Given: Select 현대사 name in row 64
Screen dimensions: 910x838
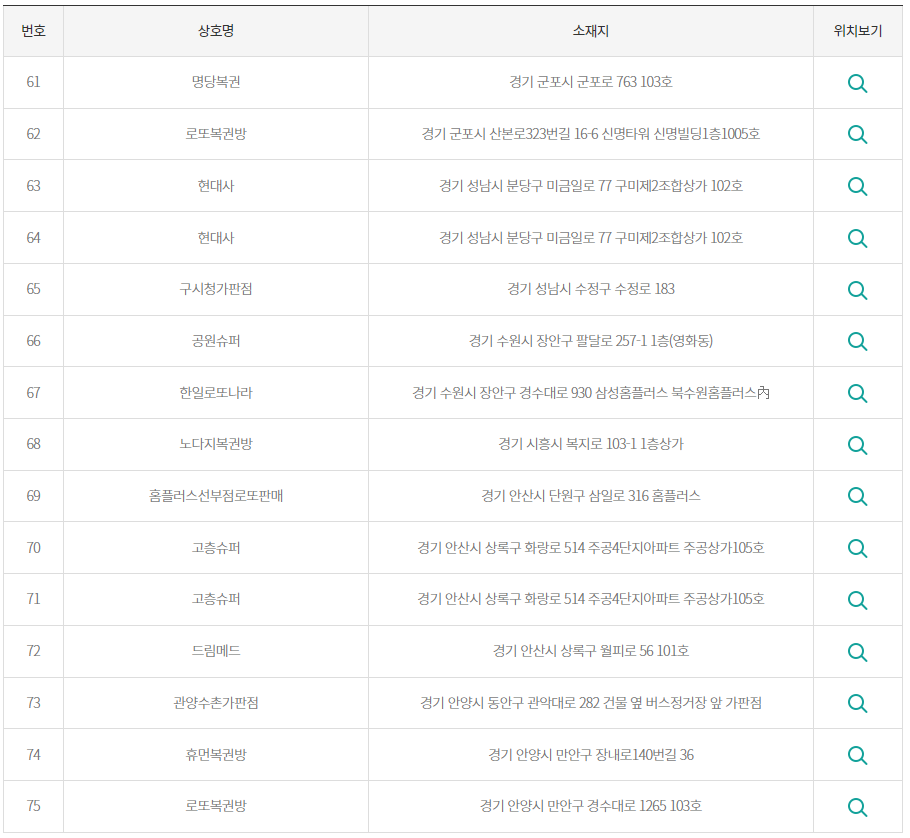Looking at the screenshot, I should (216, 237).
